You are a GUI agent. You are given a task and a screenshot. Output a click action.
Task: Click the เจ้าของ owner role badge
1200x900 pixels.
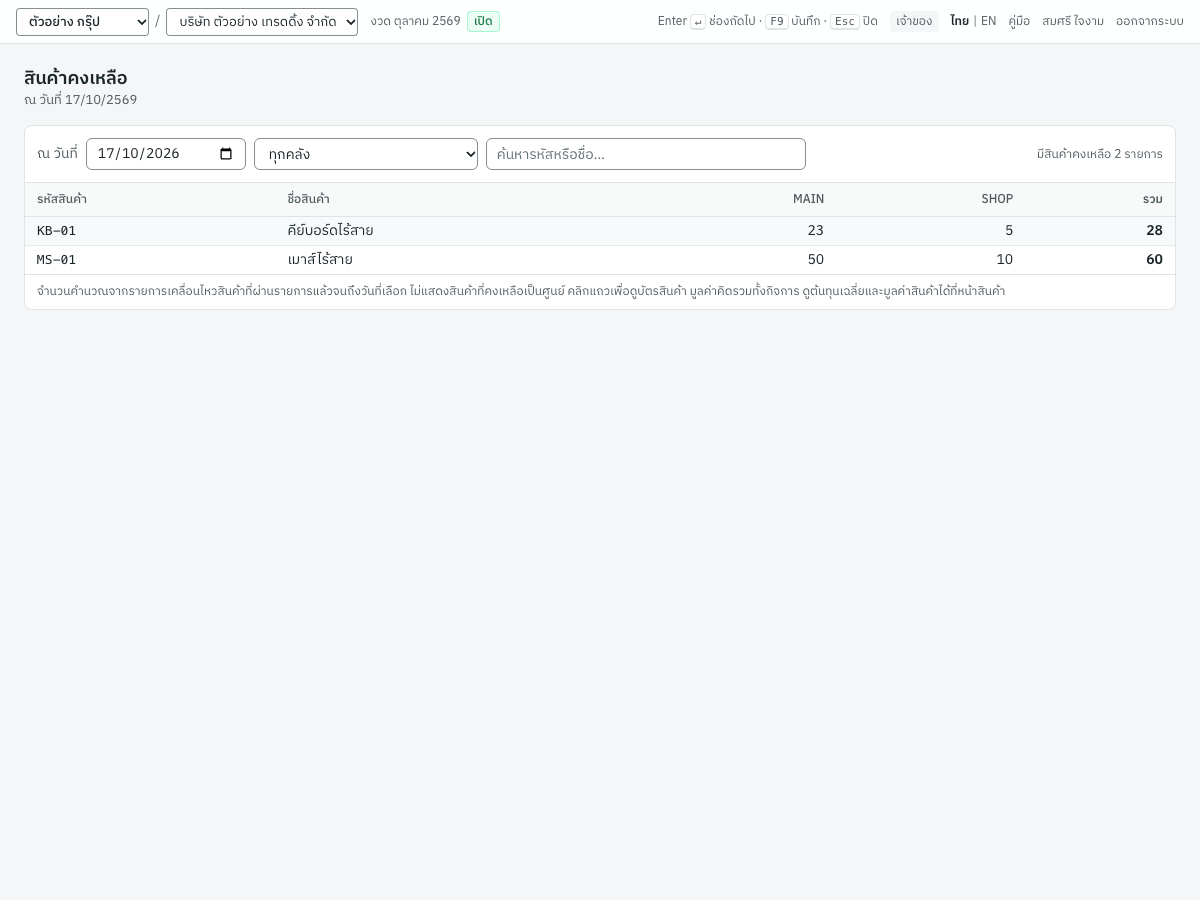tap(914, 21)
